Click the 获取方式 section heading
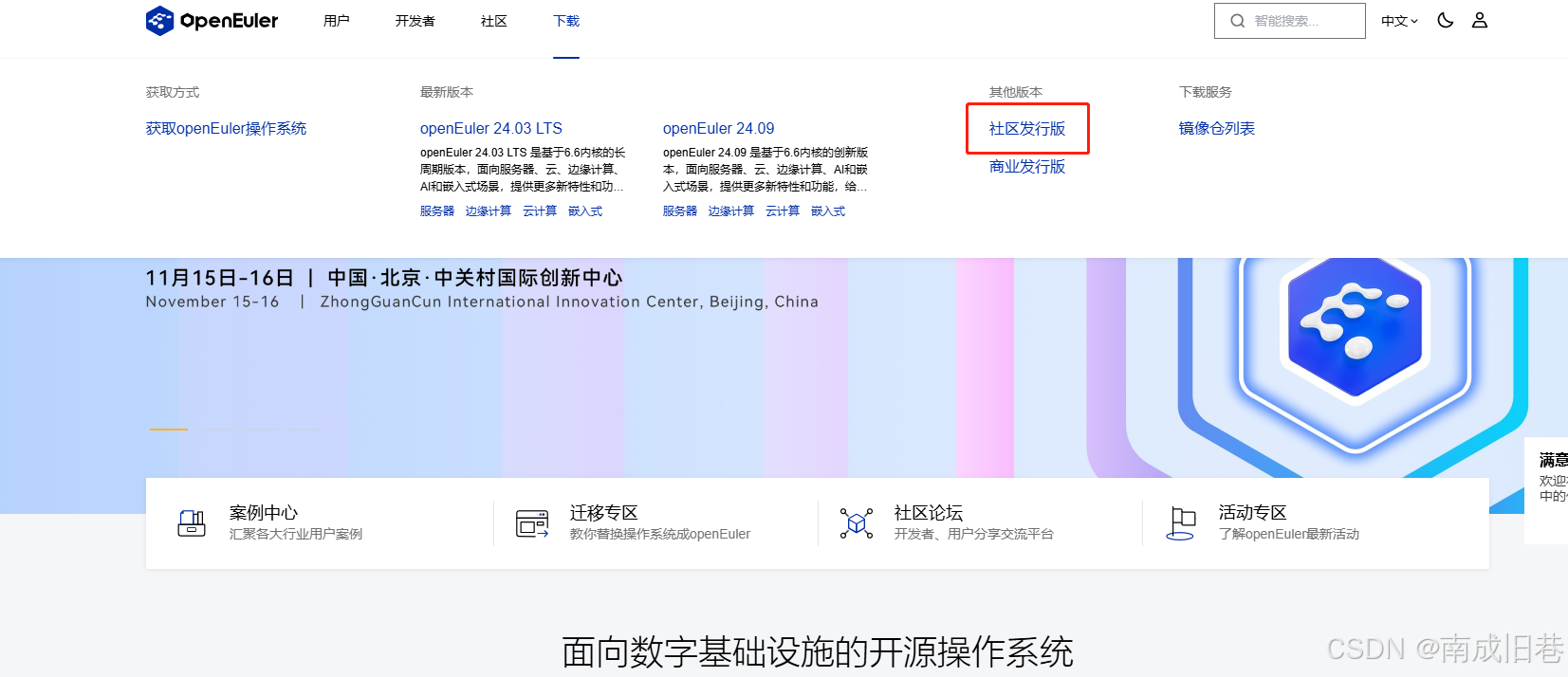1568x677 pixels. (x=173, y=92)
